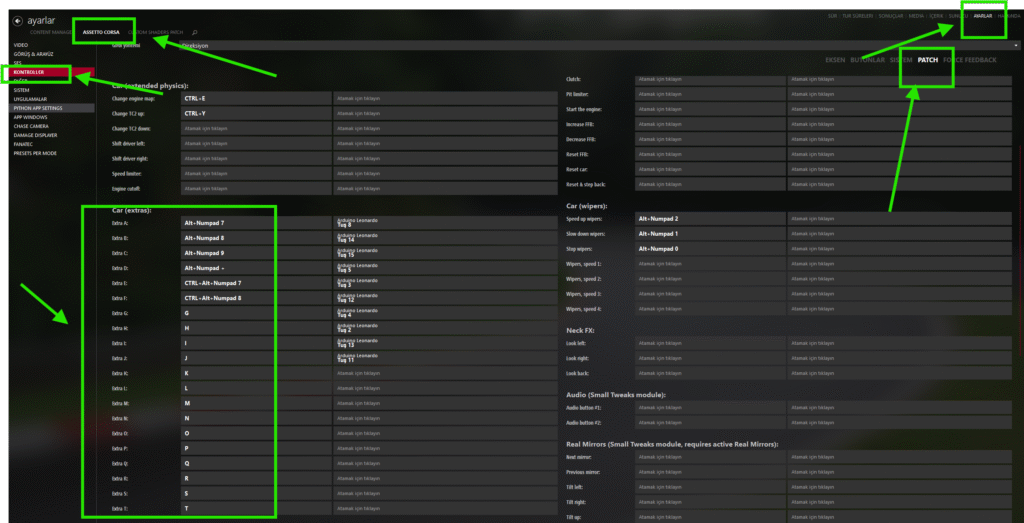Click the Alt+Numpad 0 binding for Stop wipers
Image resolution: width=1024 pixels, height=523 pixels.
click(x=710, y=249)
